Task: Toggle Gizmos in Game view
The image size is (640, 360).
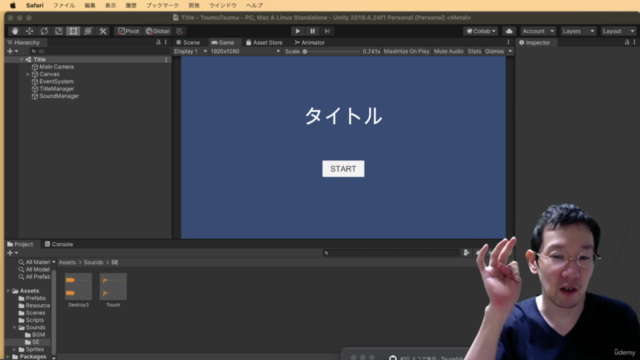Action: point(494,51)
